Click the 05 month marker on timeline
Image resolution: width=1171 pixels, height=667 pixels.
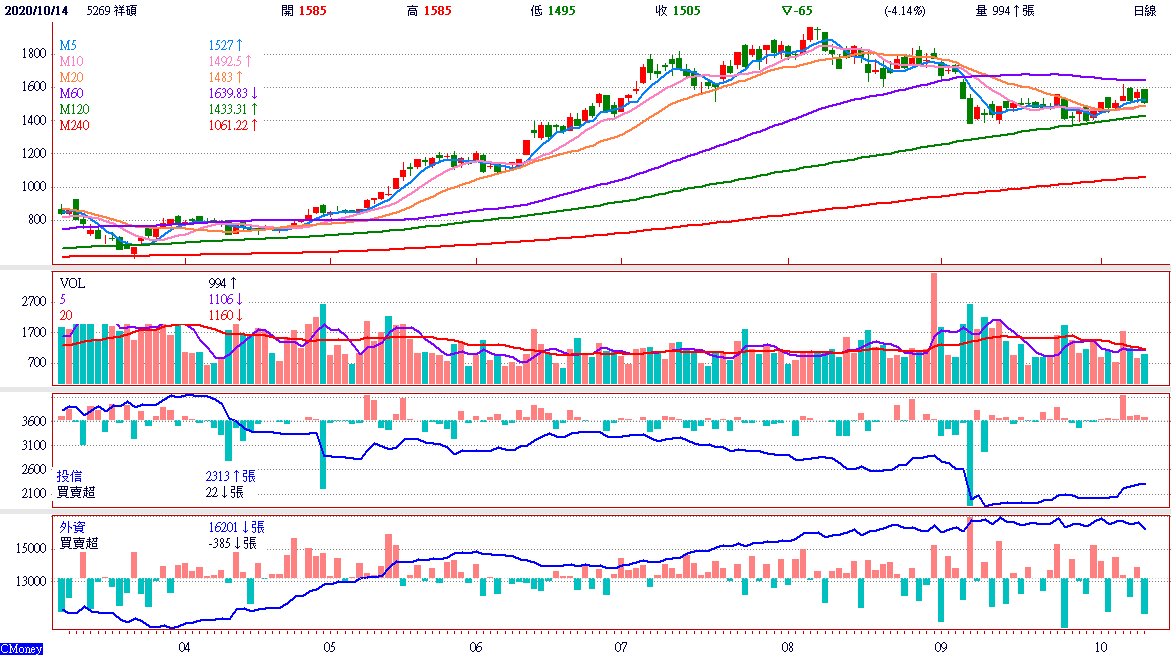331,647
